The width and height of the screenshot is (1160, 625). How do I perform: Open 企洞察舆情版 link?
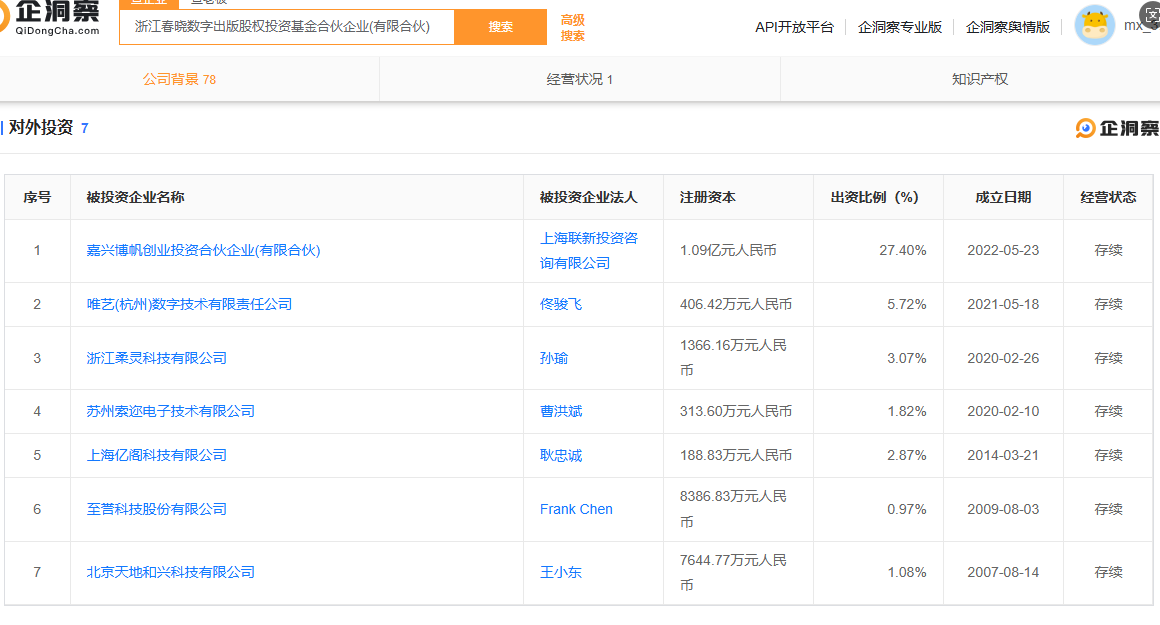pos(1008,27)
